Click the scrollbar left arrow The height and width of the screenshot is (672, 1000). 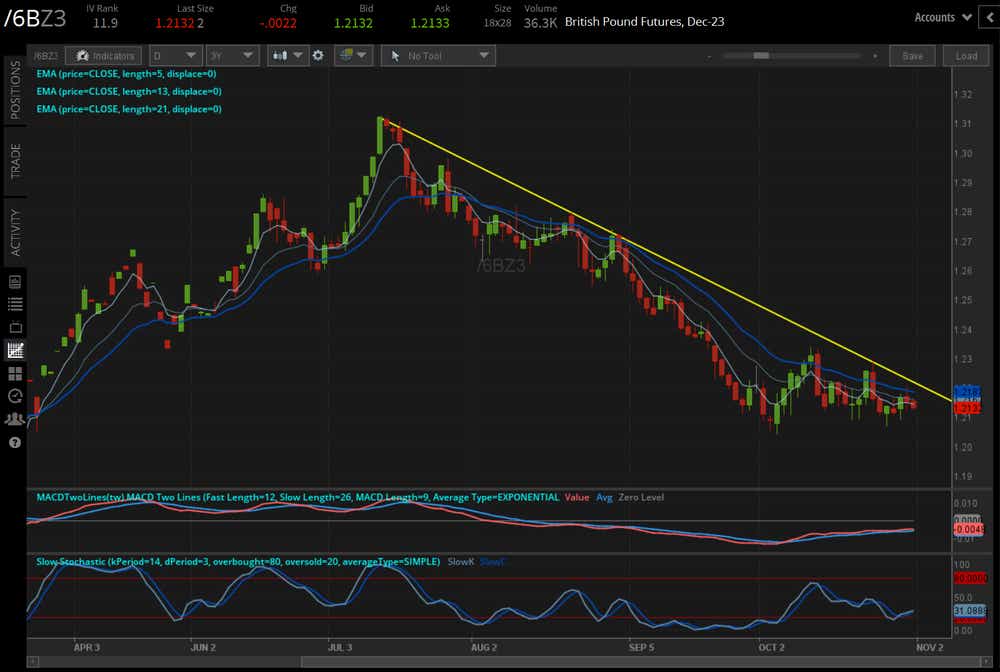click(x=33, y=662)
